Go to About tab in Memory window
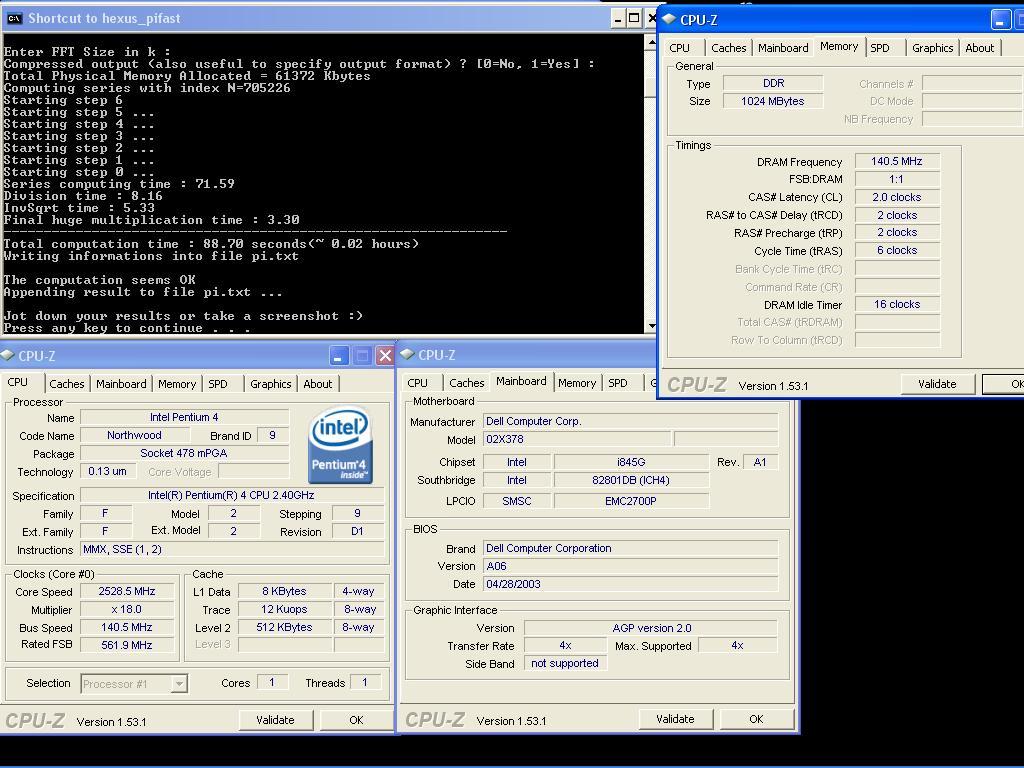Screen dimensions: 1024x768 tap(980, 48)
